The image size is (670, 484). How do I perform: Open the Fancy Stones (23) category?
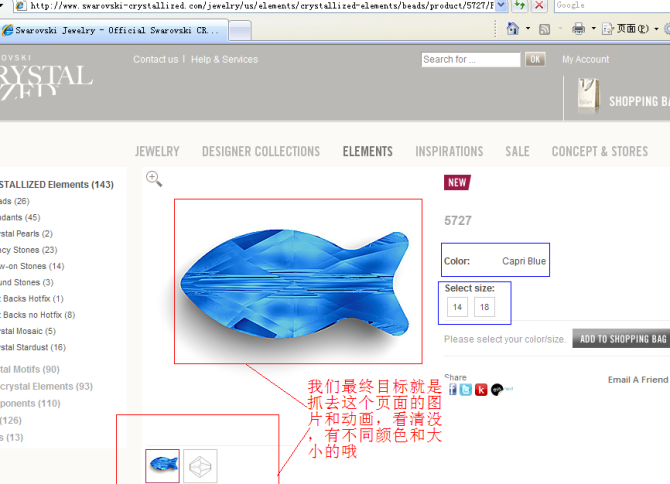28,249
